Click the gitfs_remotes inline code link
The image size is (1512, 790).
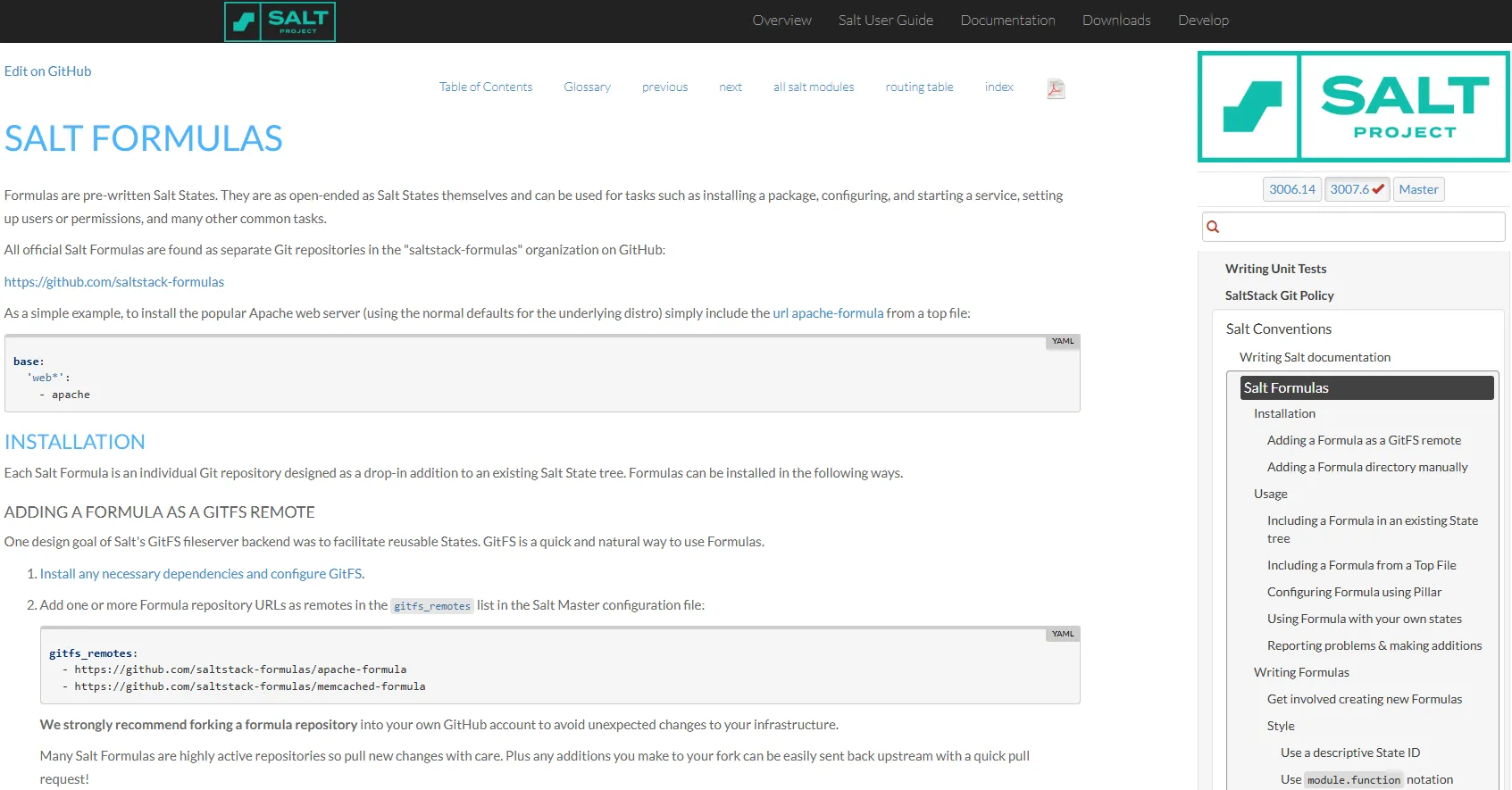(432, 606)
